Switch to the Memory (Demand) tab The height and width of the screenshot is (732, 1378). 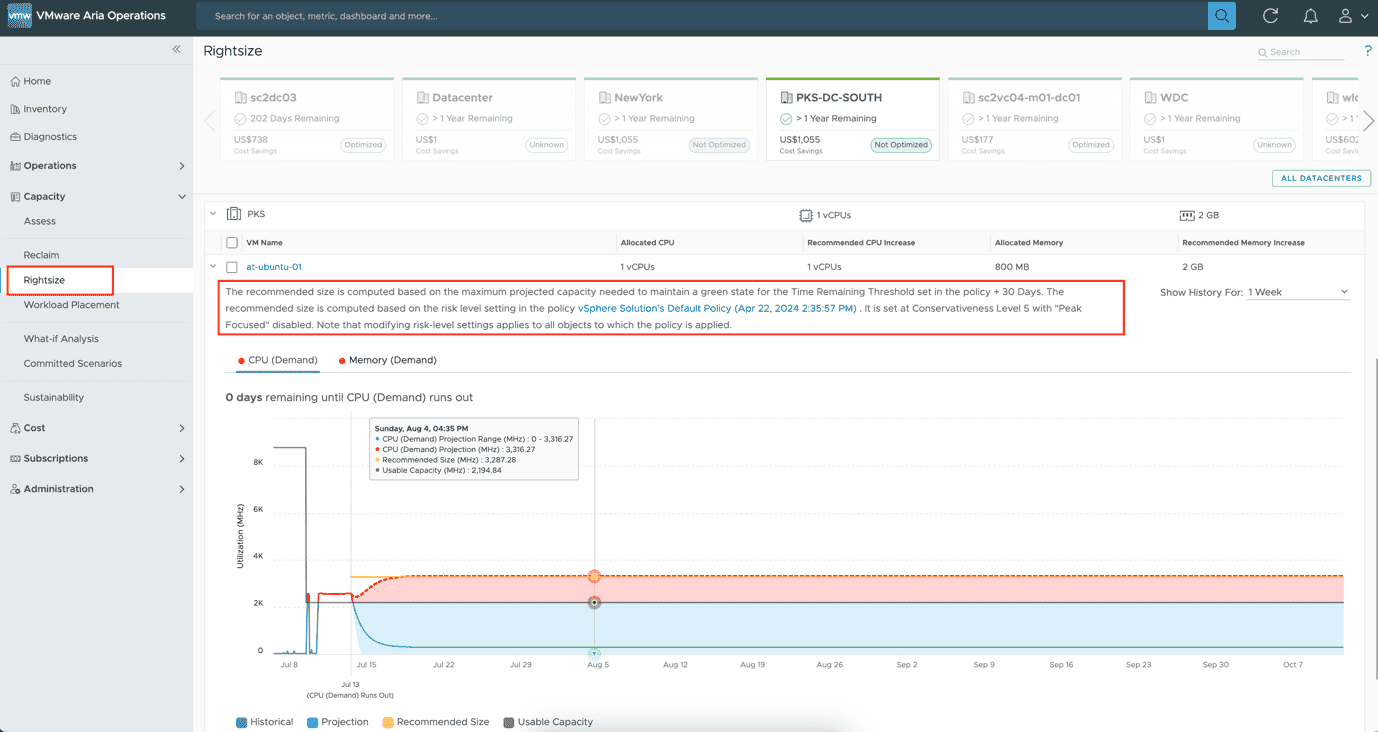(392, 360)
